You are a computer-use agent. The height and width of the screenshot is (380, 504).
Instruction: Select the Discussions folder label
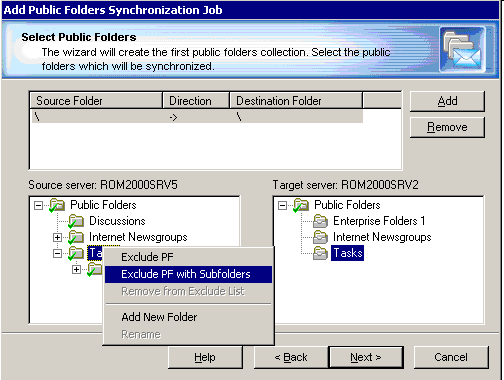(x=117, y=221)
